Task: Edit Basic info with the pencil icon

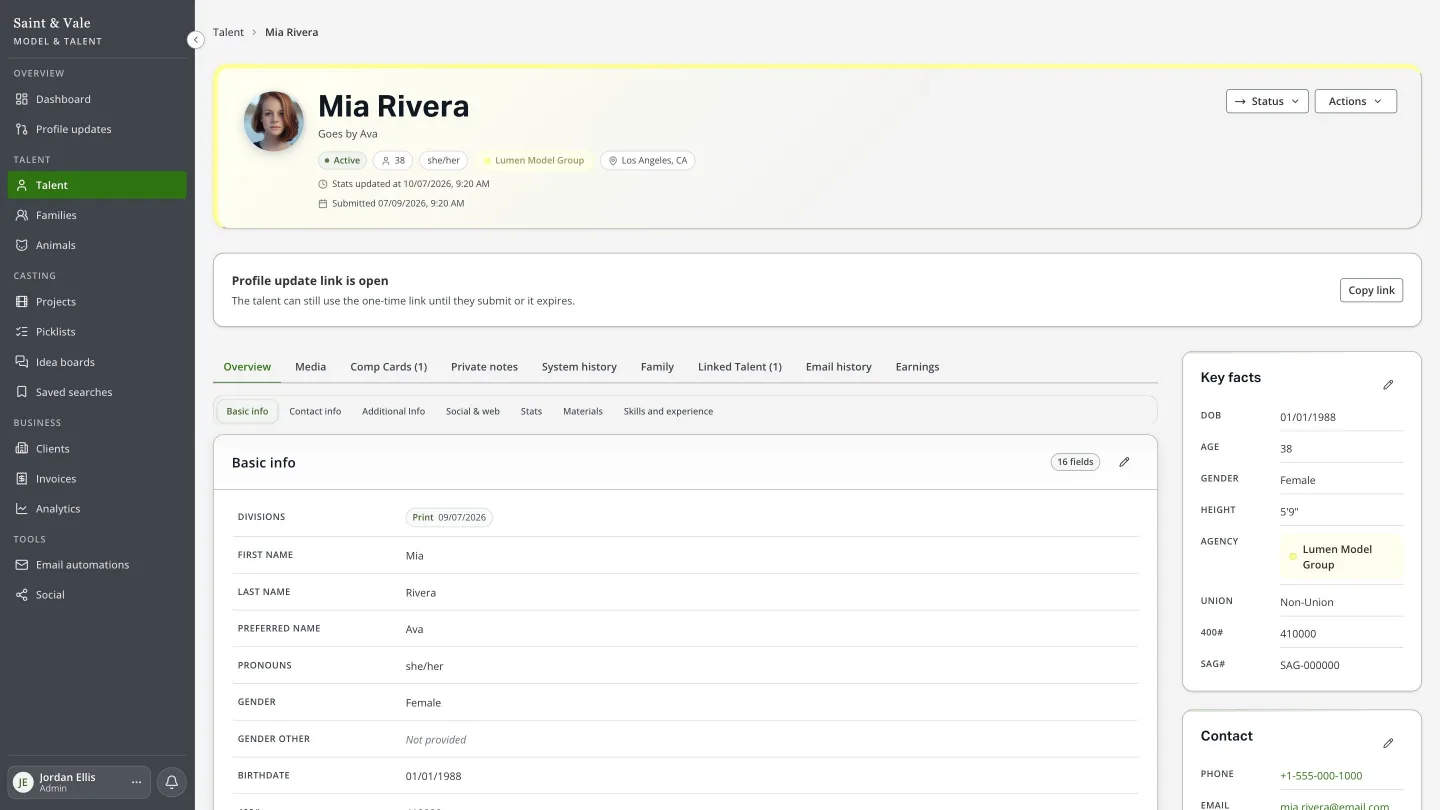Action: [x=1124, y=462]
